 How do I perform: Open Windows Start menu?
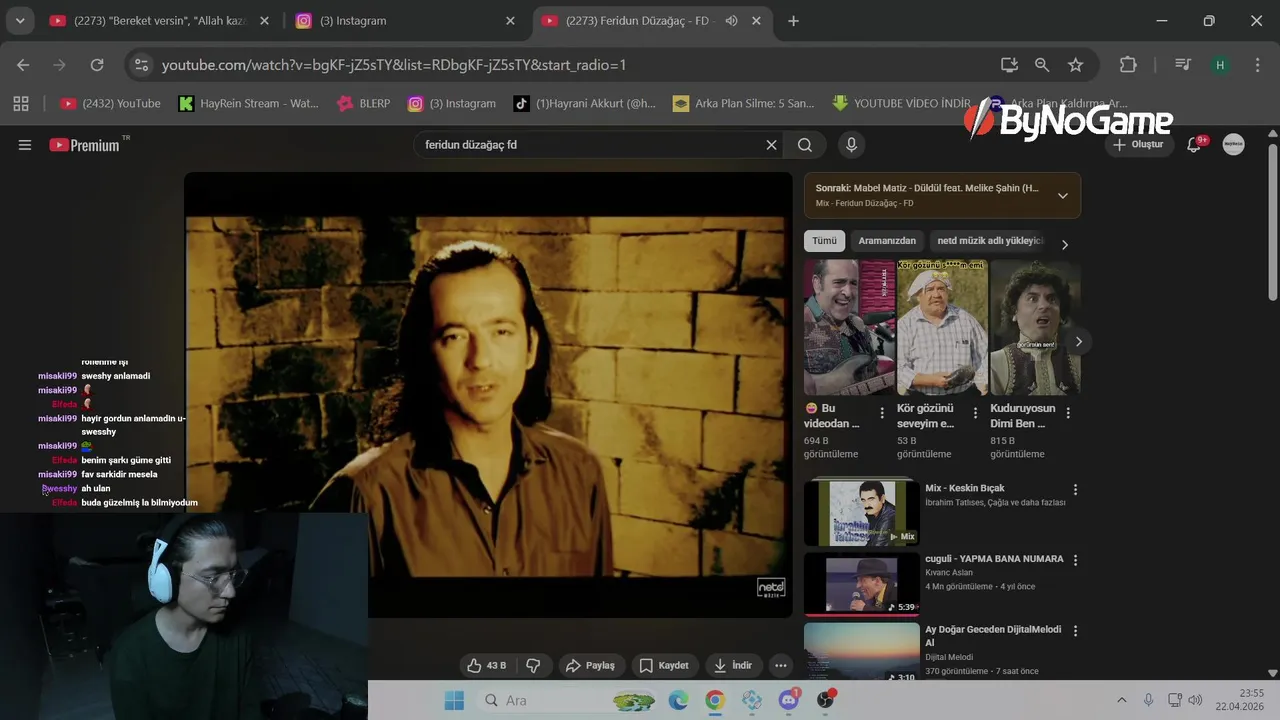coord(454,700)
